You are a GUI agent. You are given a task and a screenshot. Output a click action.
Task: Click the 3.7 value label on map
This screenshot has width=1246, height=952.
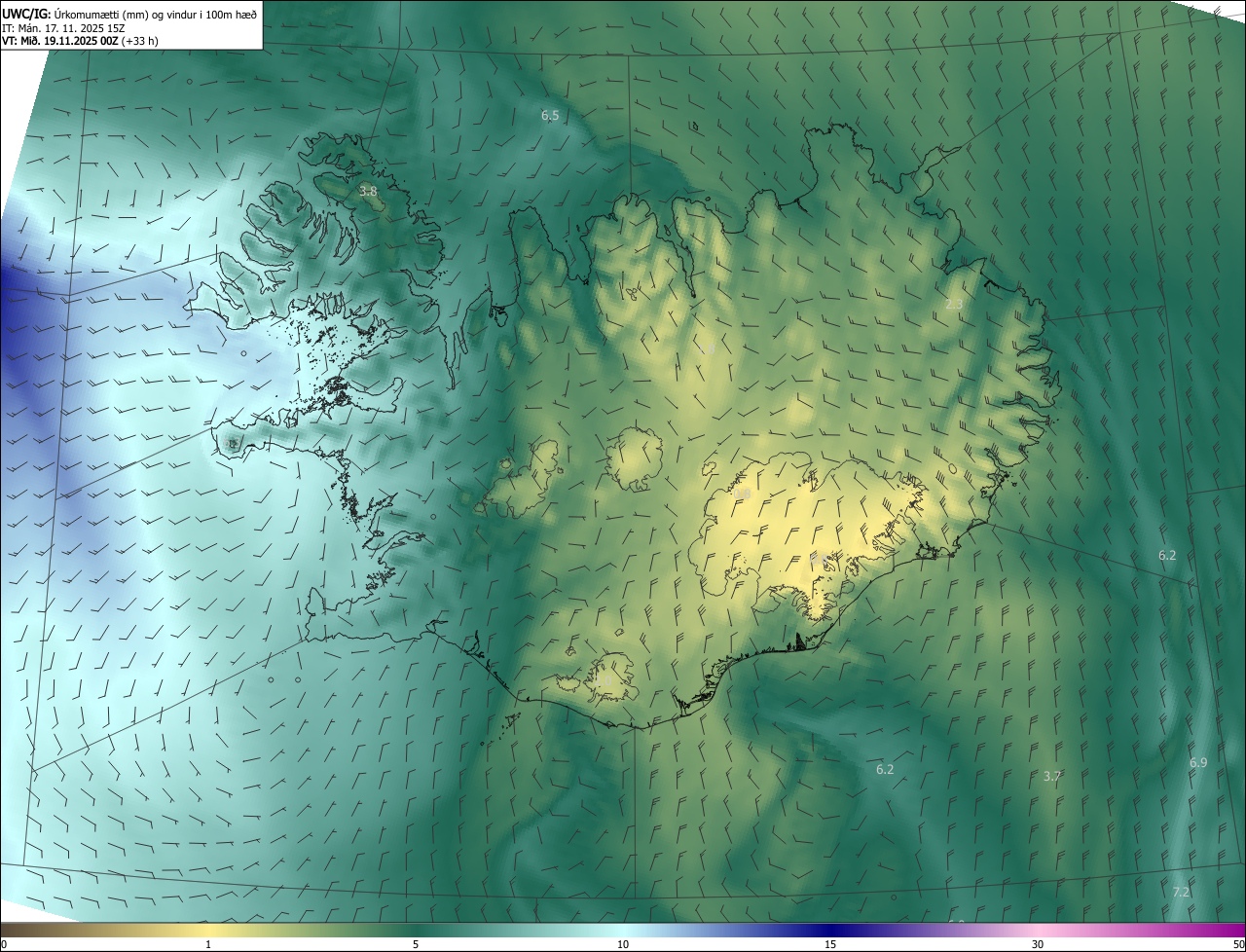1051,777
